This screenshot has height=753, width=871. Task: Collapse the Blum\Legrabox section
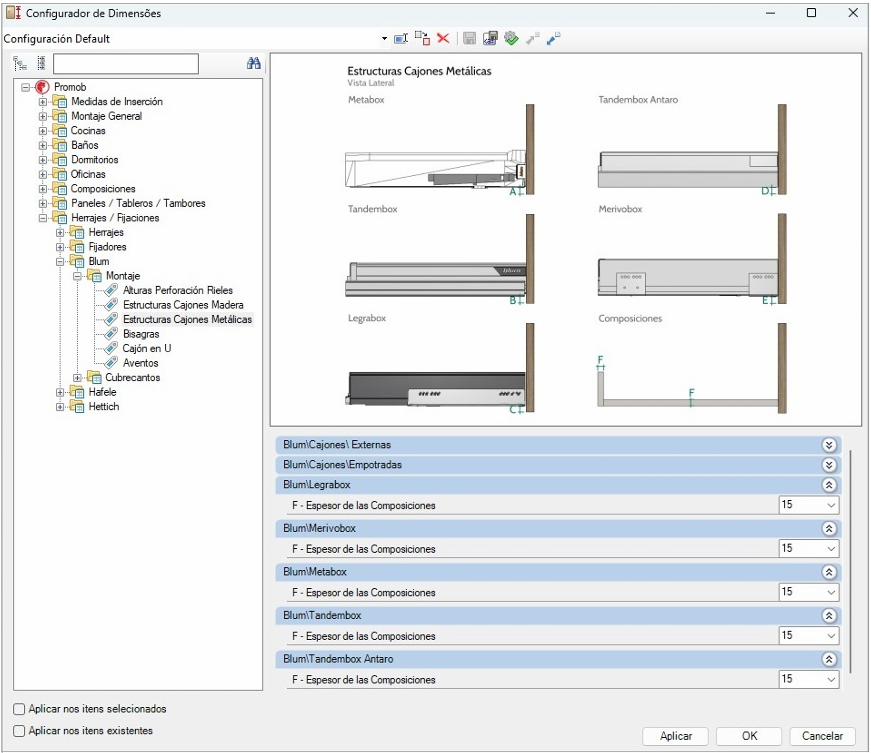point(828,484)
